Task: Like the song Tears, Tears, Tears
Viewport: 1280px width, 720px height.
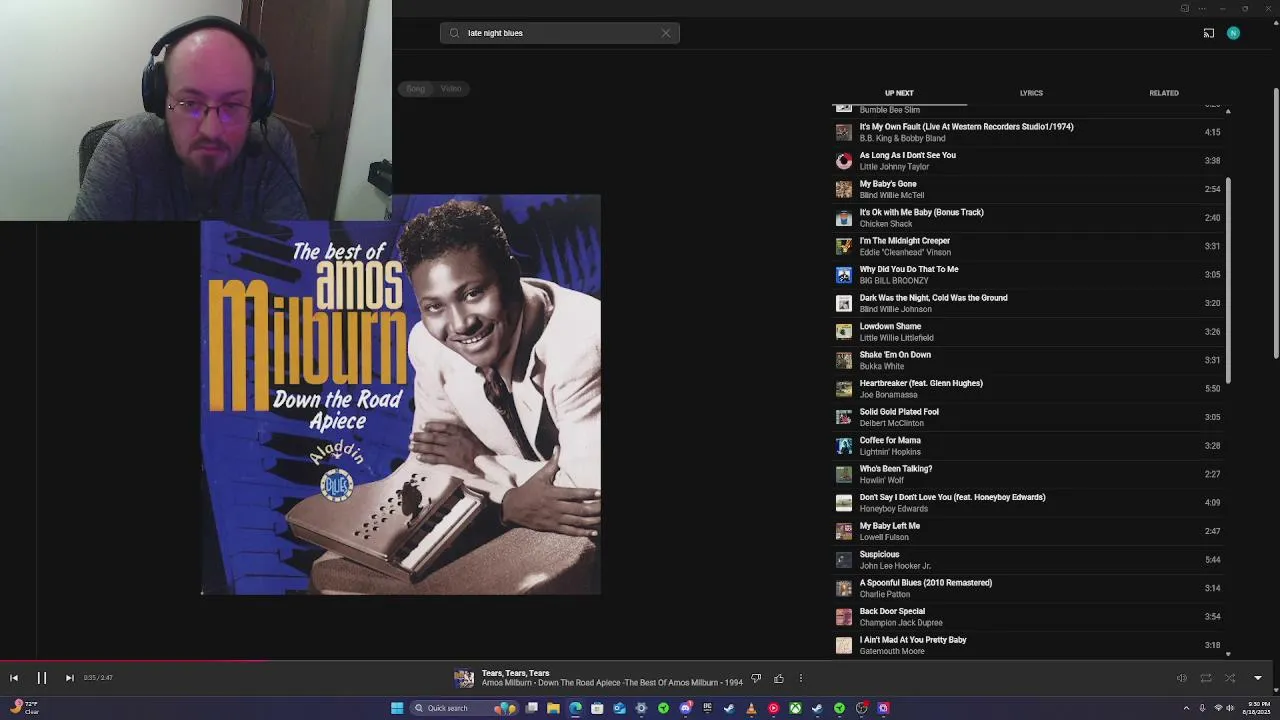Action: [x=779, y=678]
